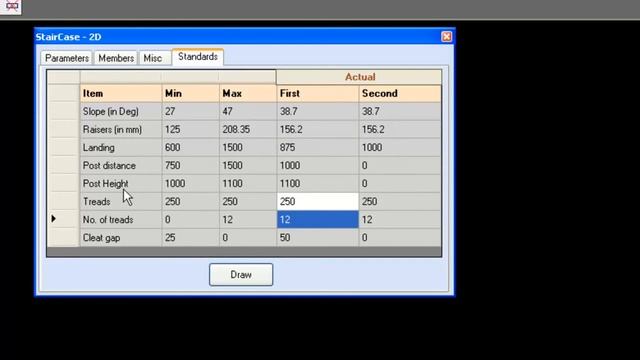Click Treads Min value 250
640x360 pixels.
191,202
